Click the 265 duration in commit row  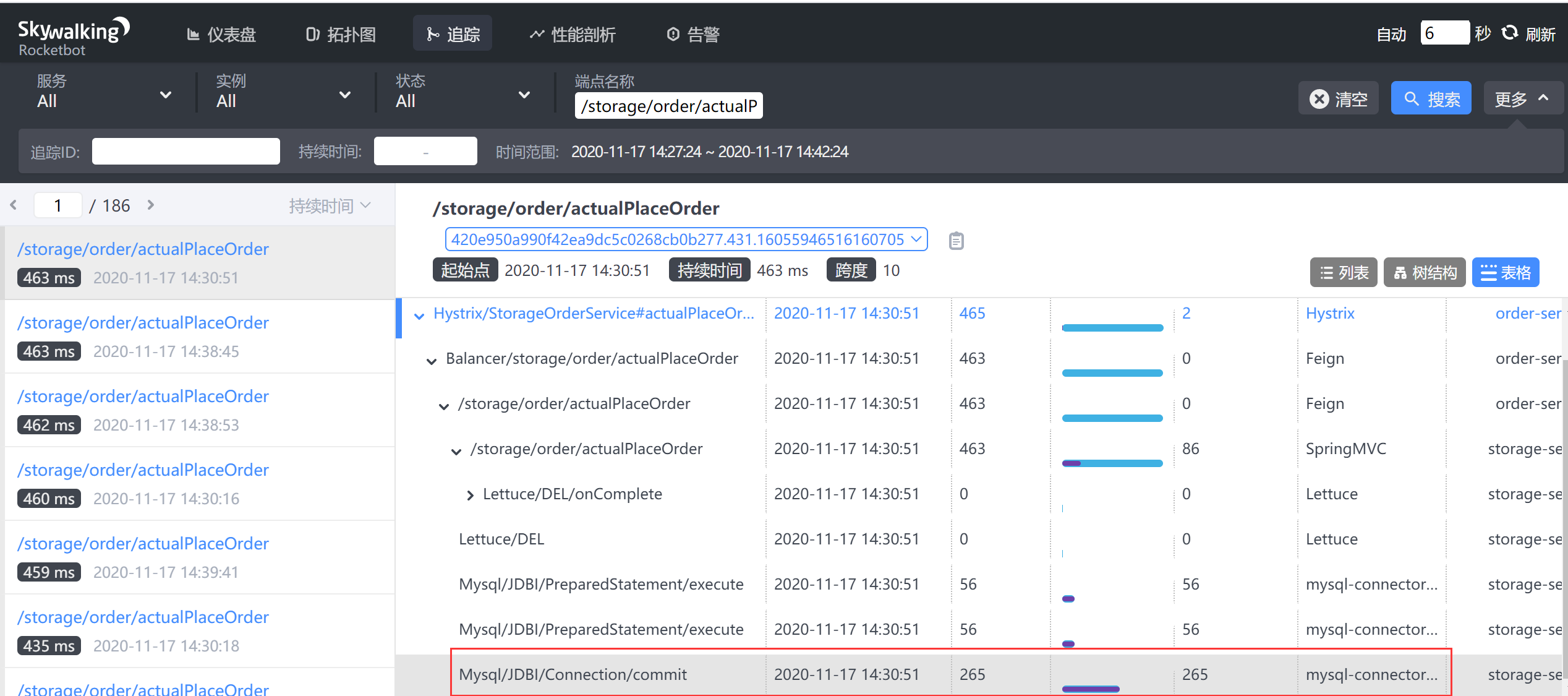pos(972,674)
